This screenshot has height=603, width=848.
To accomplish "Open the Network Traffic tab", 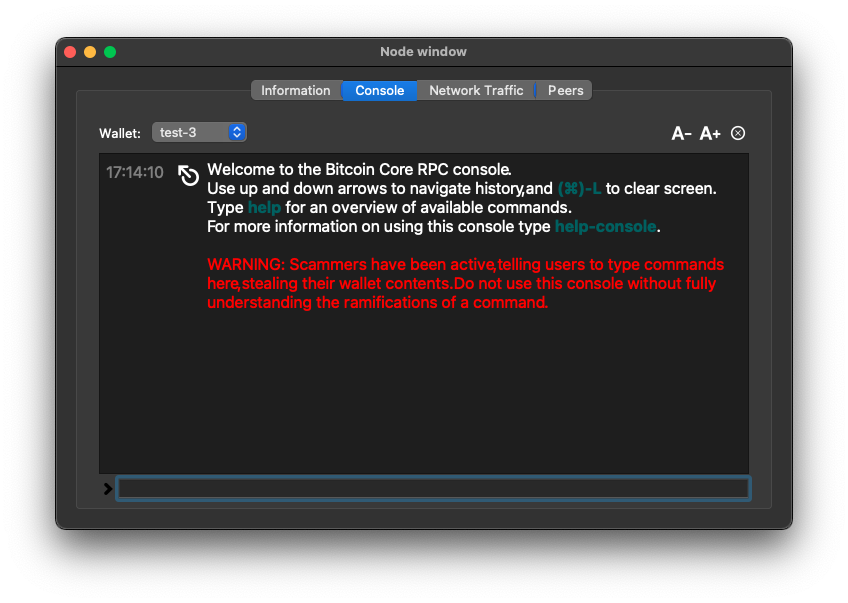I will [x=476, y=90].
